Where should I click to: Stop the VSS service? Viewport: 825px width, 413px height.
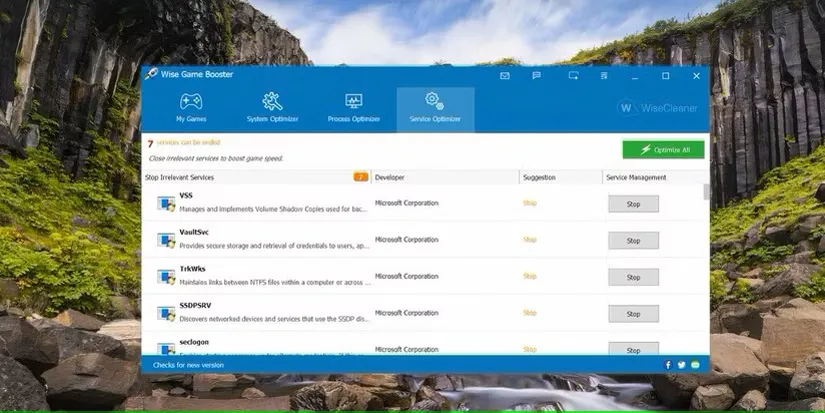[633, 204]
